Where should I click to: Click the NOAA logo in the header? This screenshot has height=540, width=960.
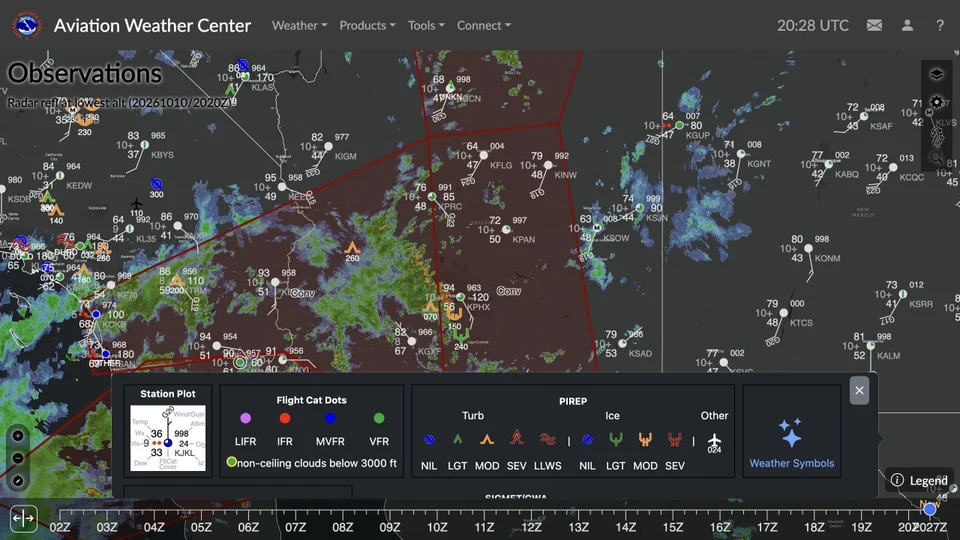coord(26,25)
